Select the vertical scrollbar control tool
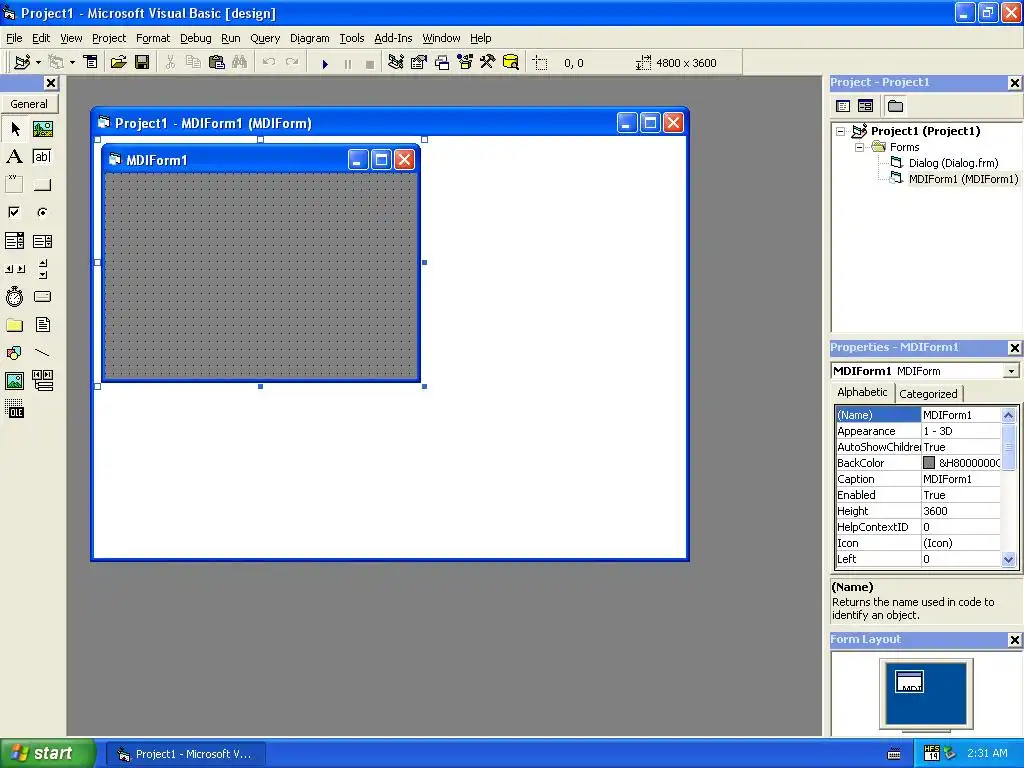Screen dimensions: 1024x768 42,268
